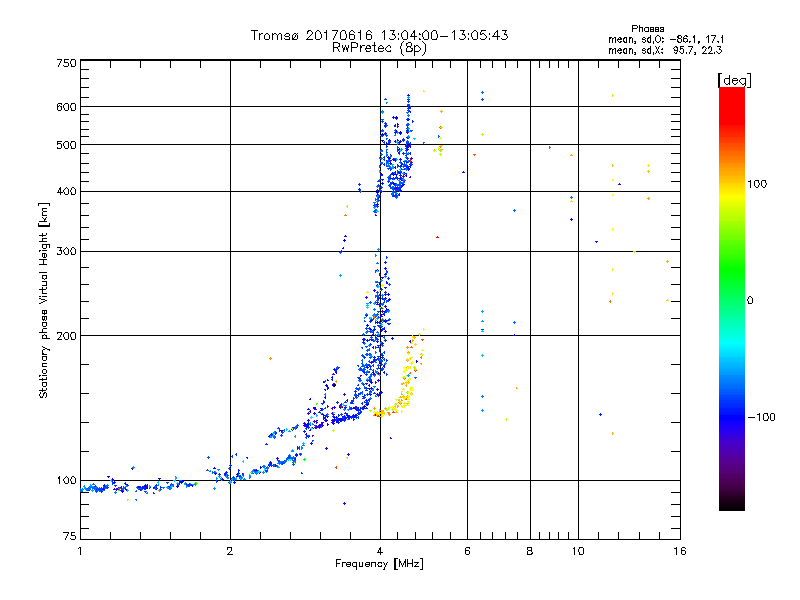
Task: Click colorbar tick label '100'
Action: coord(757,184)
